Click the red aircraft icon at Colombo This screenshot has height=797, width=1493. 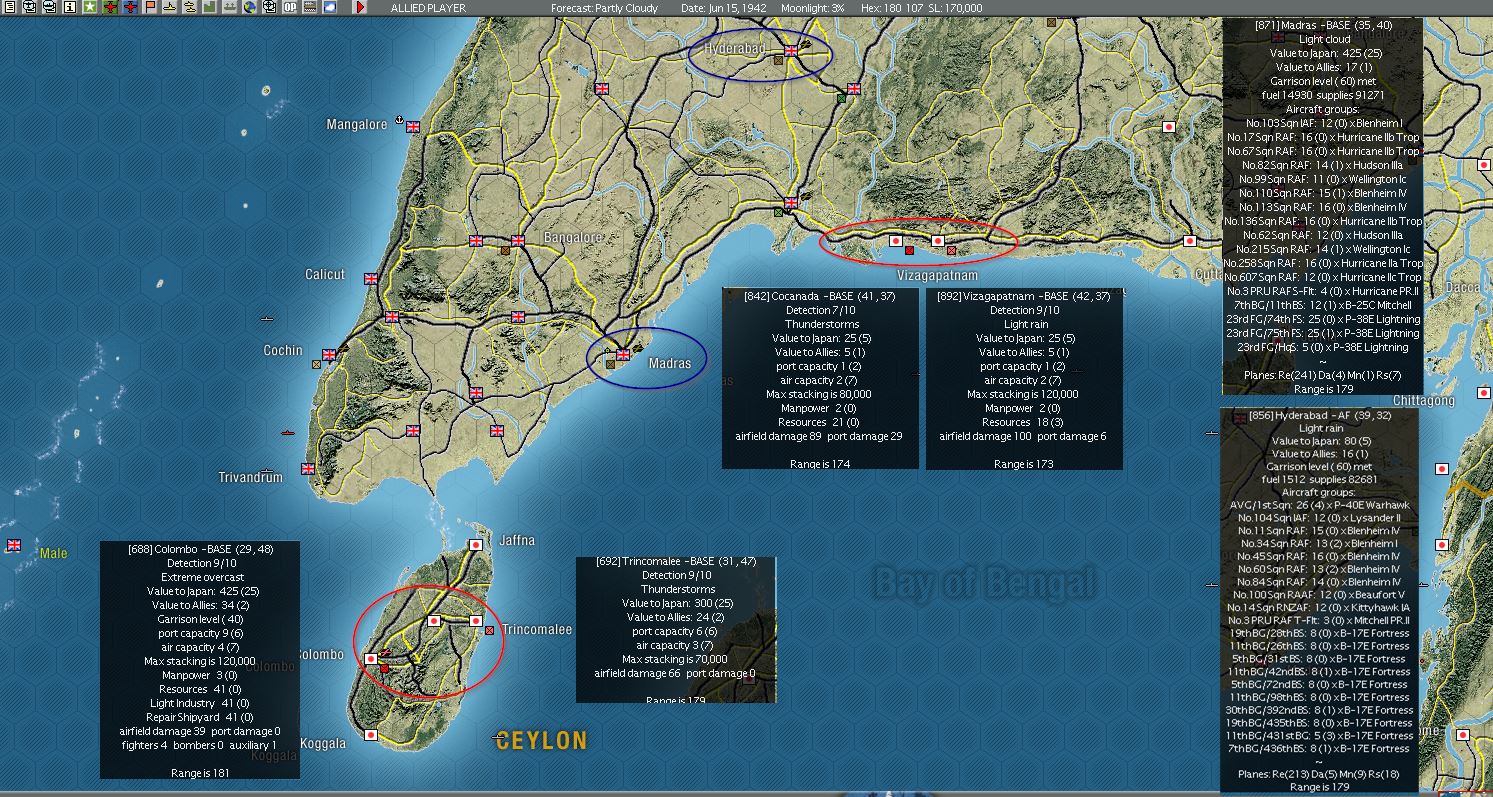(385, 654)
